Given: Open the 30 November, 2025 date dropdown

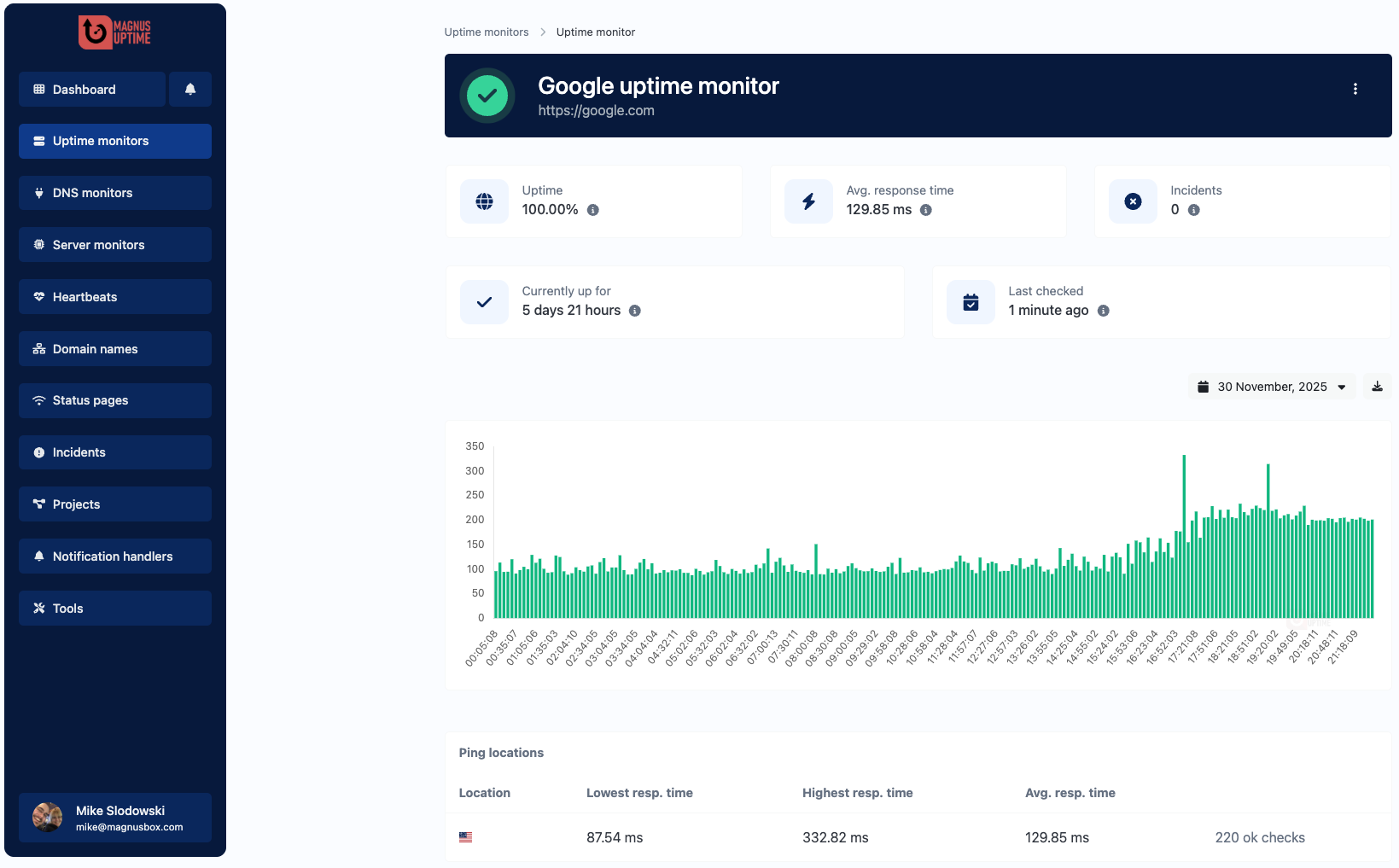Looking at the screenshot, I should click(1271, 386).
